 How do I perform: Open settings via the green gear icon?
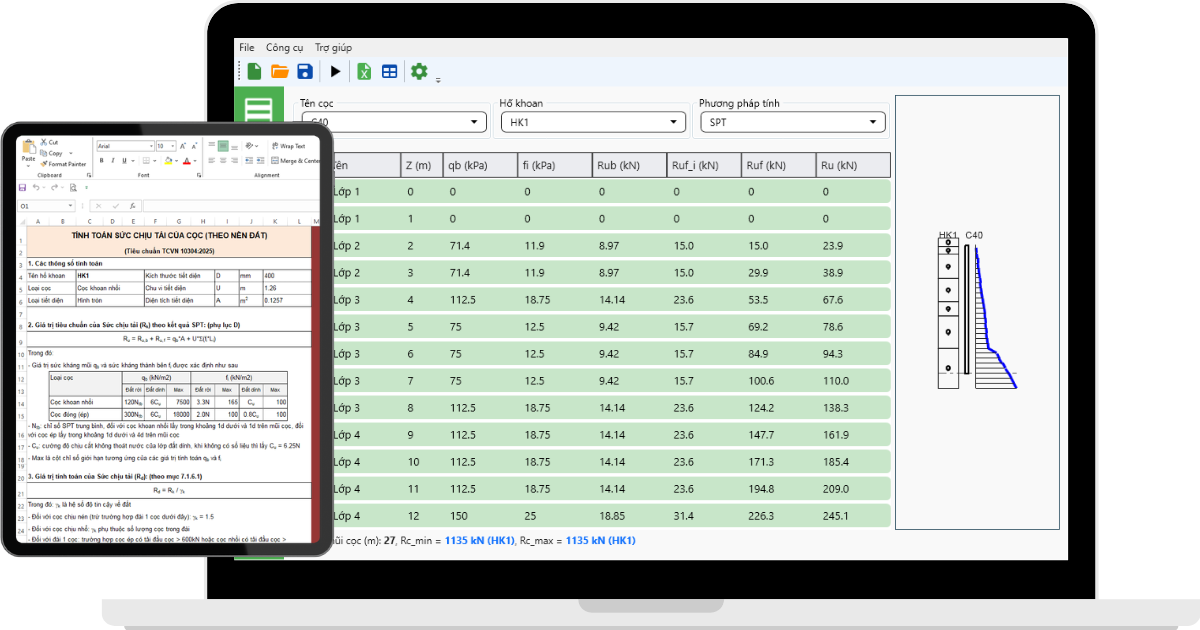click(x=419, y=71)
